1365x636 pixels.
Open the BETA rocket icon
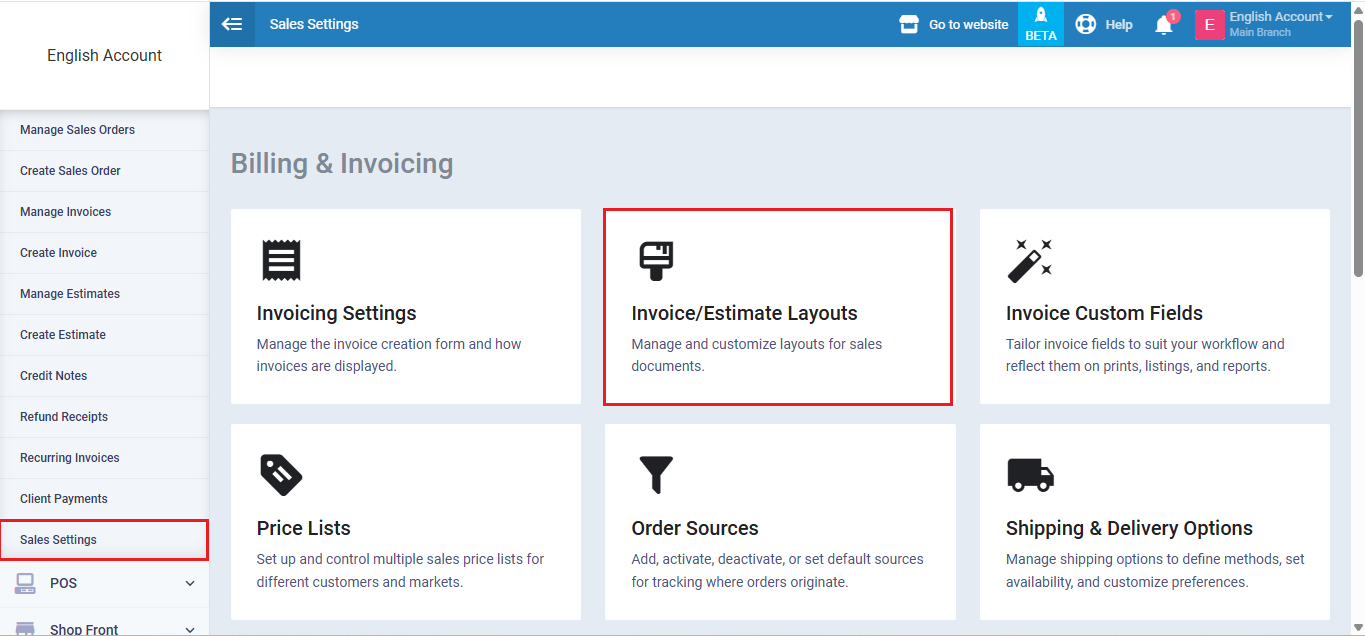1040,17
